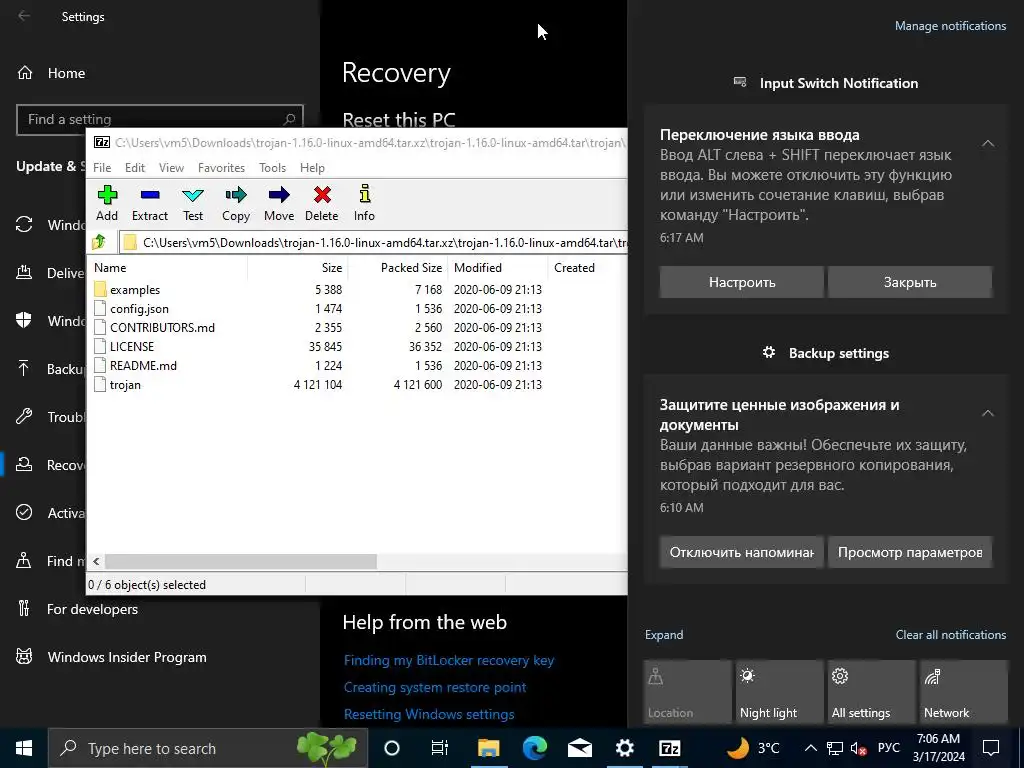
Task: Click Clear all notifications
Action: (951, 635)
